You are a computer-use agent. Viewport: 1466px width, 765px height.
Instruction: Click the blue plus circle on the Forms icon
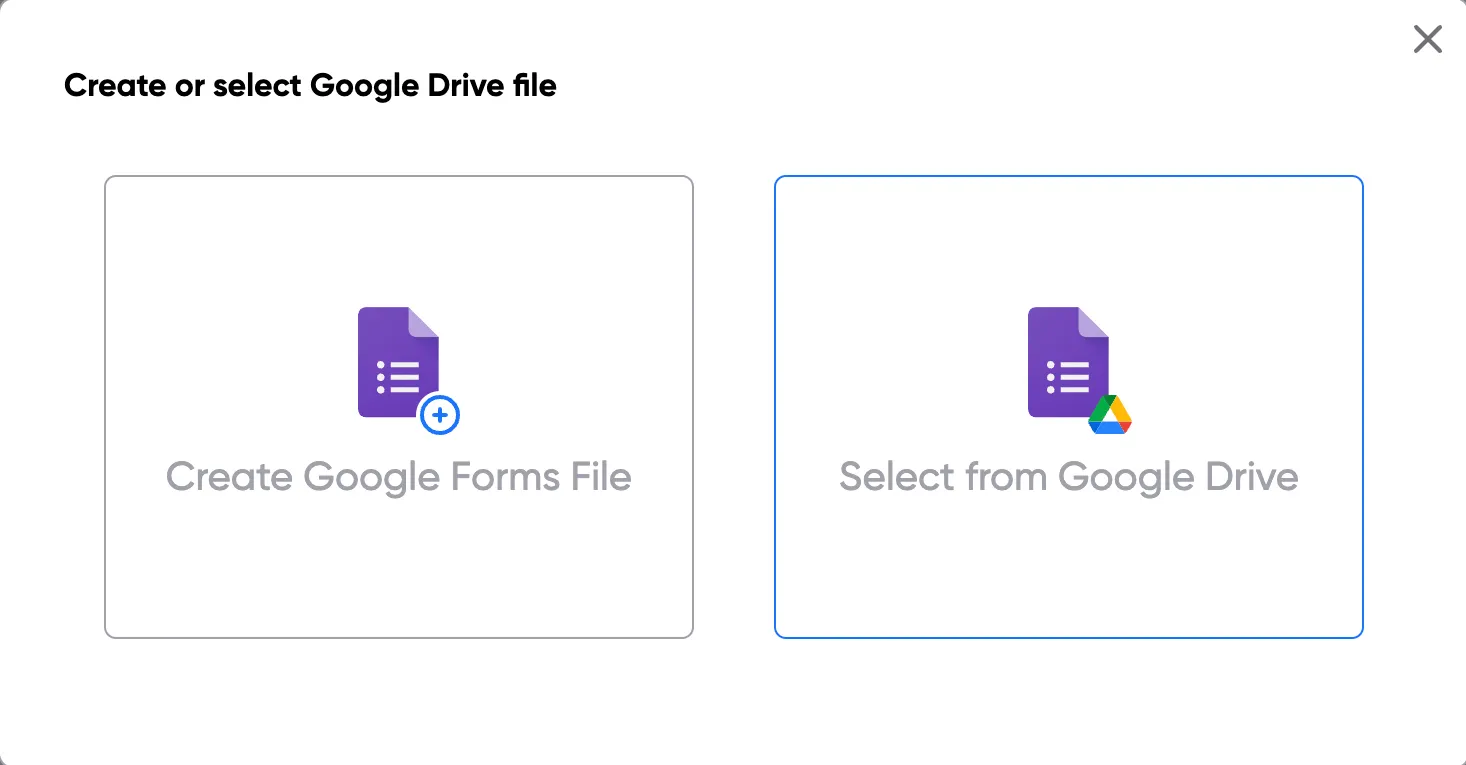(x=440, y=415)
